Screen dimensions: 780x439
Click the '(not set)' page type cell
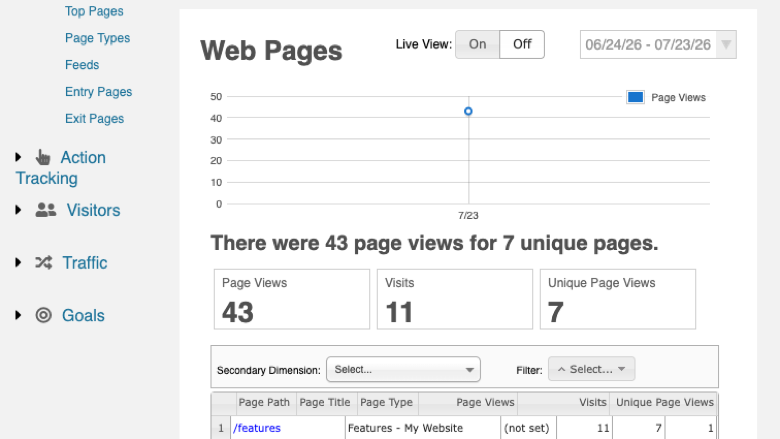[526, 428]
